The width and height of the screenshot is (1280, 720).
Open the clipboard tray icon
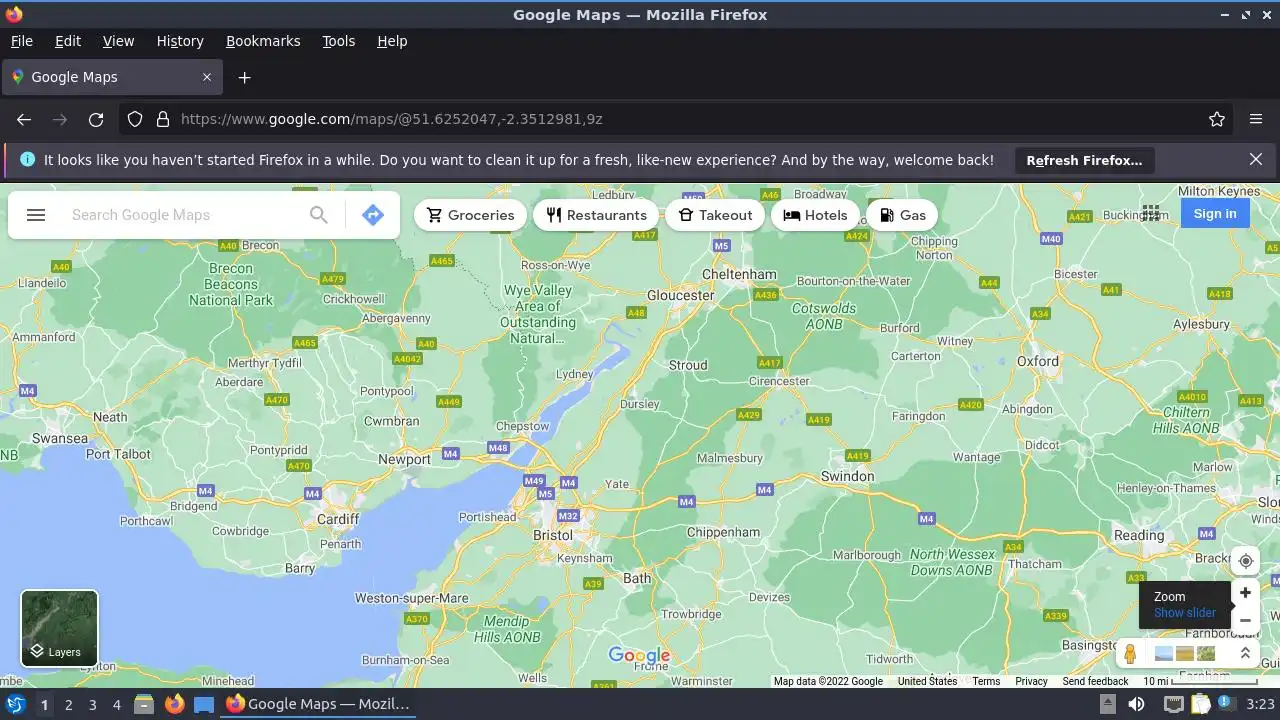pyautogui.click(x=1201, y=704)
